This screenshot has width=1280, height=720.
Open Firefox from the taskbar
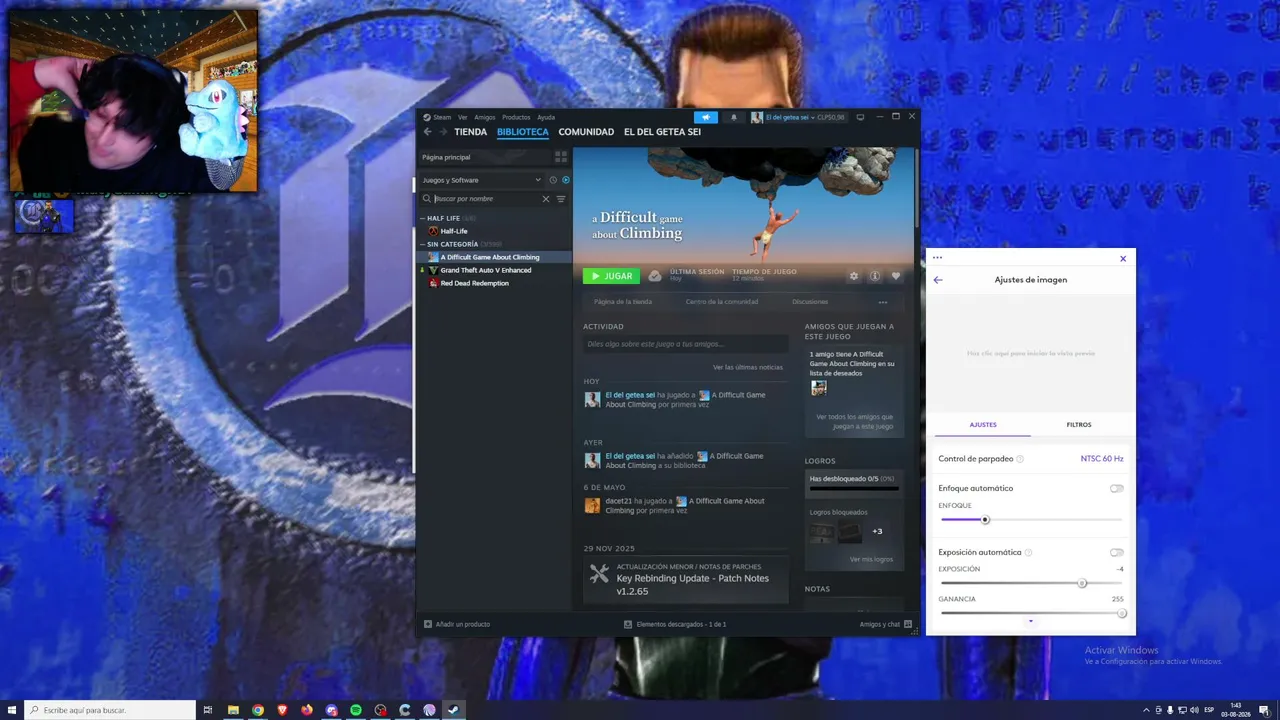pyautogui.click(x=307, y=710)
